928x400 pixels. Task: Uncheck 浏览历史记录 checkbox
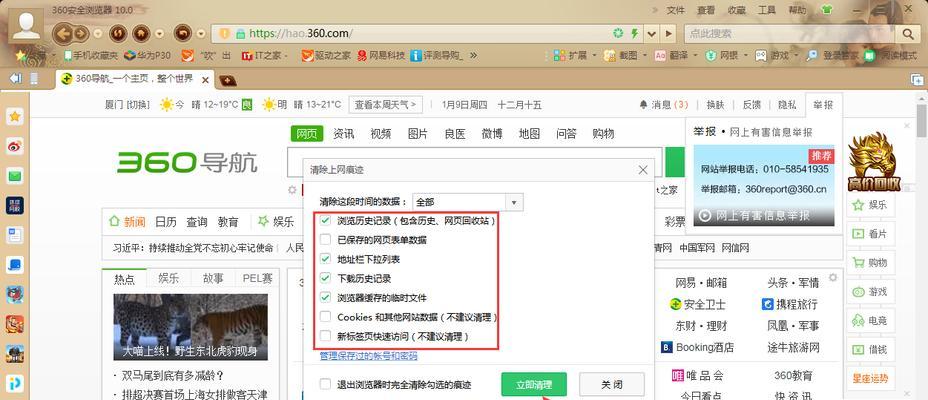click(325, 220)
